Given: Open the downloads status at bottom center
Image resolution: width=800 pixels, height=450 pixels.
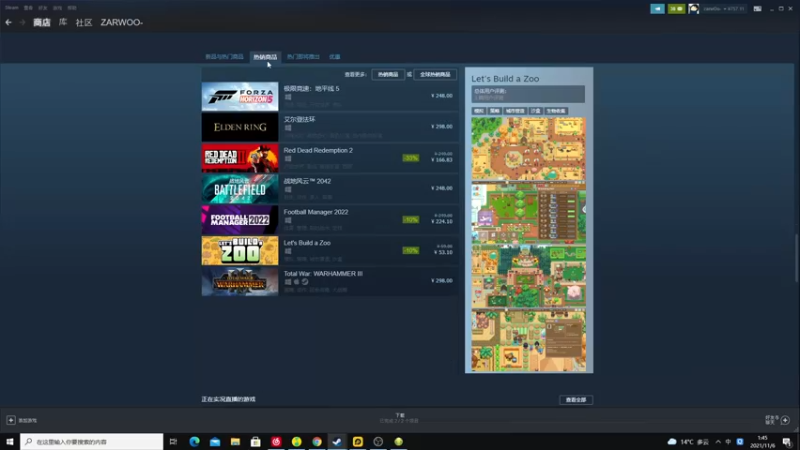Looking at the screenshot, I should 399,418.
